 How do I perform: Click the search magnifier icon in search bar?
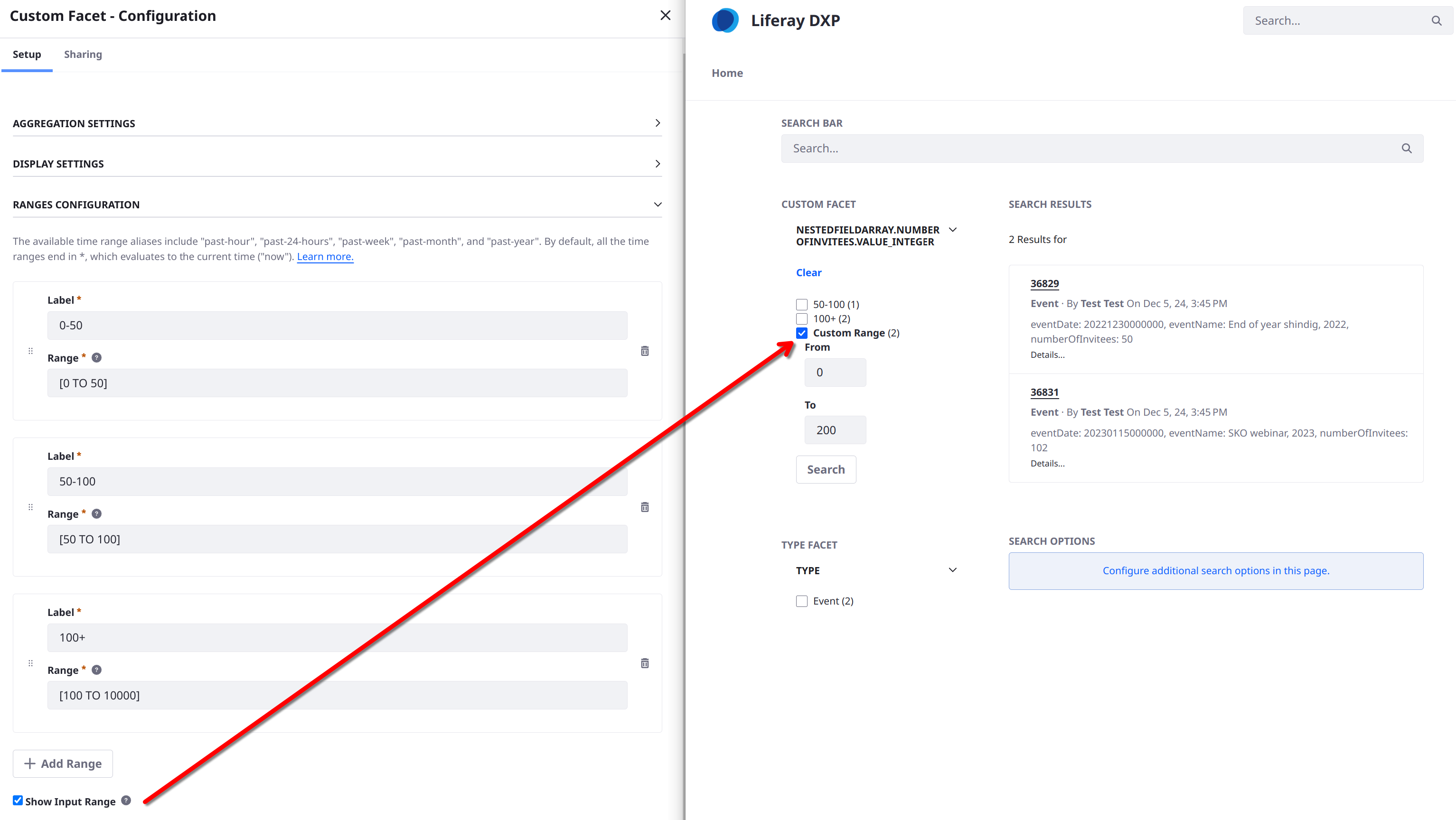(1407, 148)
